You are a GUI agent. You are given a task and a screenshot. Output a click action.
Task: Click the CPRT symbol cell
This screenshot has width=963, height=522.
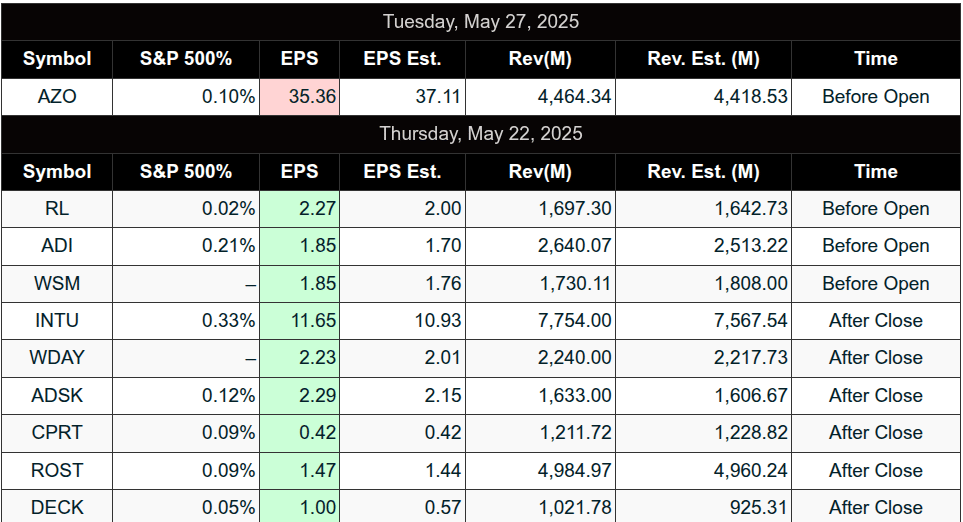click(x=57, y=433)
